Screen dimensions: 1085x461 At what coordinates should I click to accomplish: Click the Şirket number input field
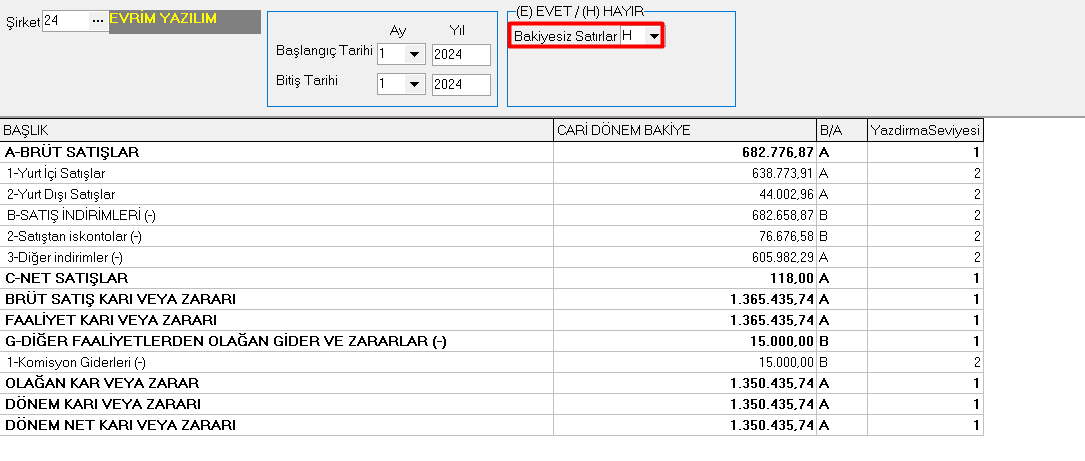point(66,21)
